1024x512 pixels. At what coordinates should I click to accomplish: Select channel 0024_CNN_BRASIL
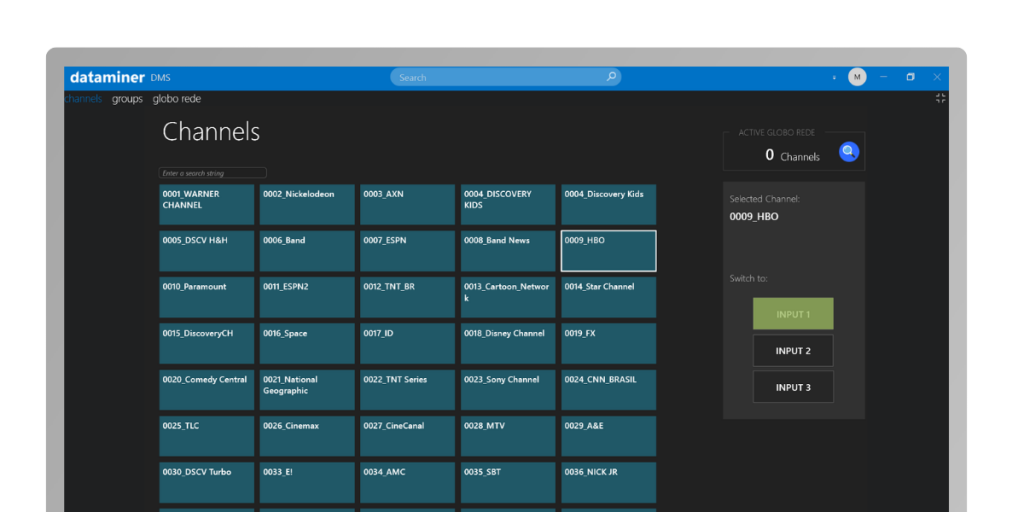click(609, 390)
